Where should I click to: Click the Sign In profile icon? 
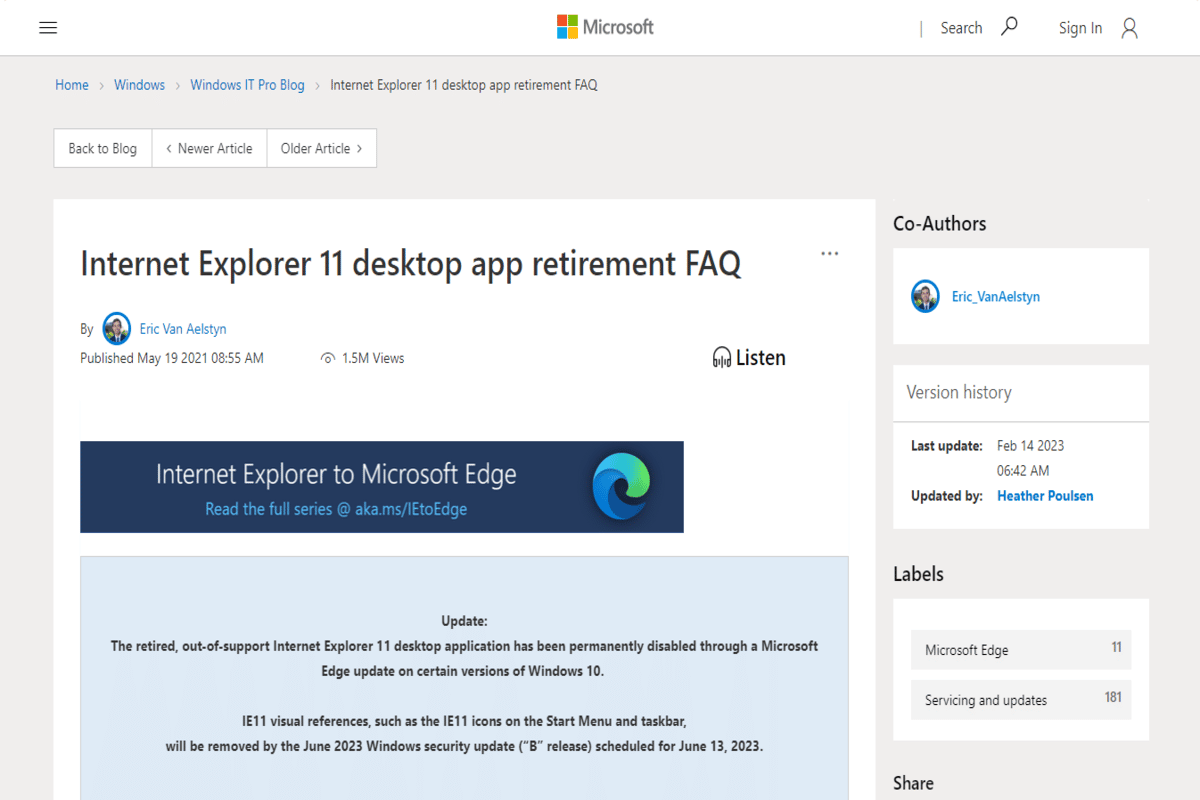[1129, 27]
